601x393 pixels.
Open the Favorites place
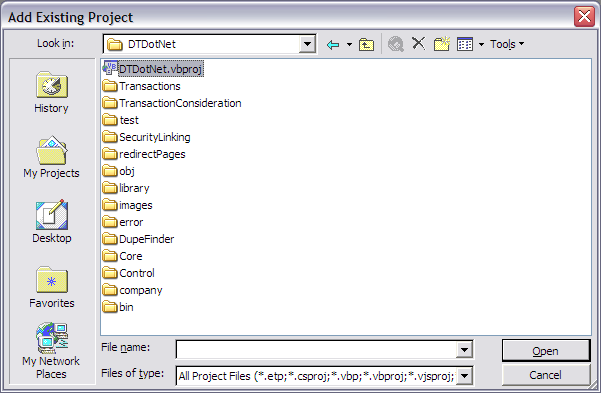[52, 287]
